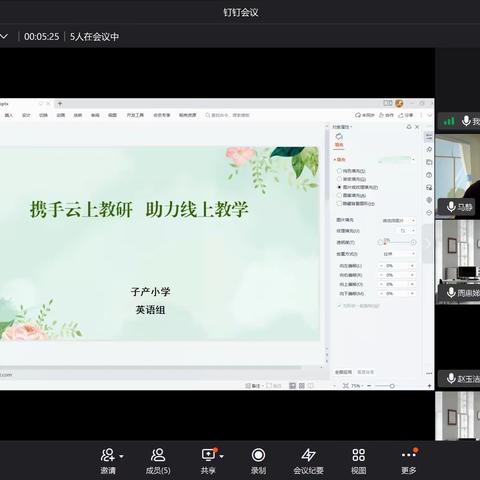Switch to slide sorter grid view
The width and height of the screenshot is (480, 480).
[302, 386]
